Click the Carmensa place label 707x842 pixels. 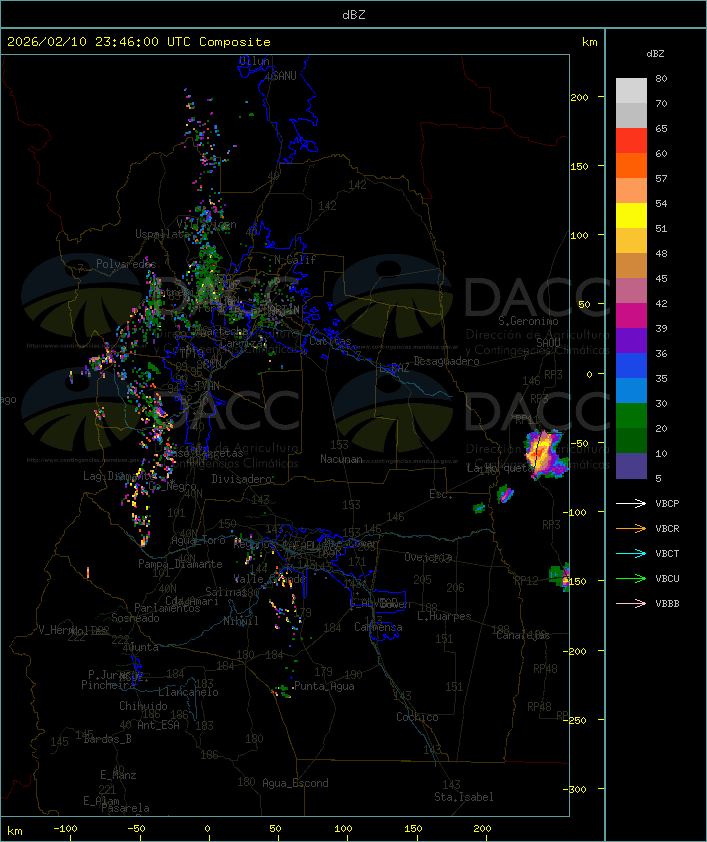coord(378,627)
